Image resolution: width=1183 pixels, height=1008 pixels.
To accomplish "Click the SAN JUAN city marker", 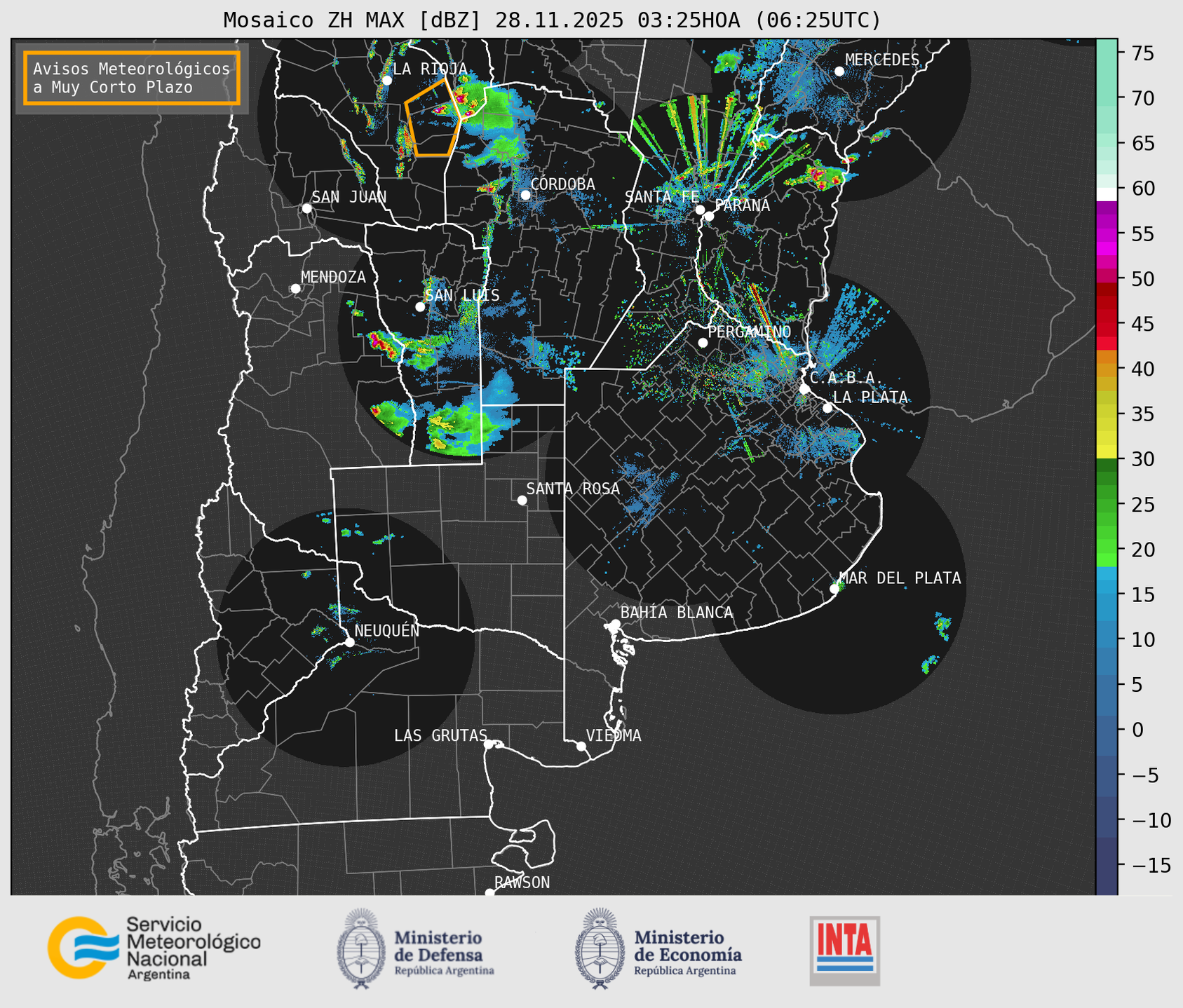I will coord(306,208).
